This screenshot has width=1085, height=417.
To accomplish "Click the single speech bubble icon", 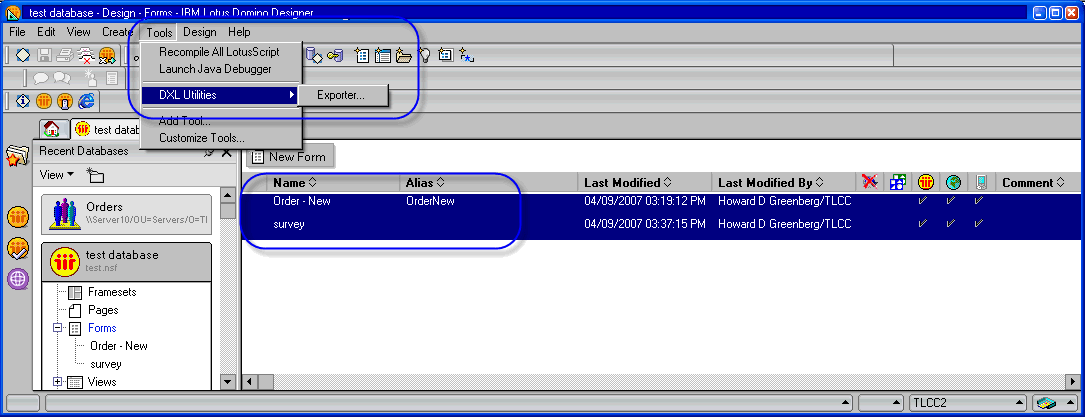I will (x=41, y=78).
